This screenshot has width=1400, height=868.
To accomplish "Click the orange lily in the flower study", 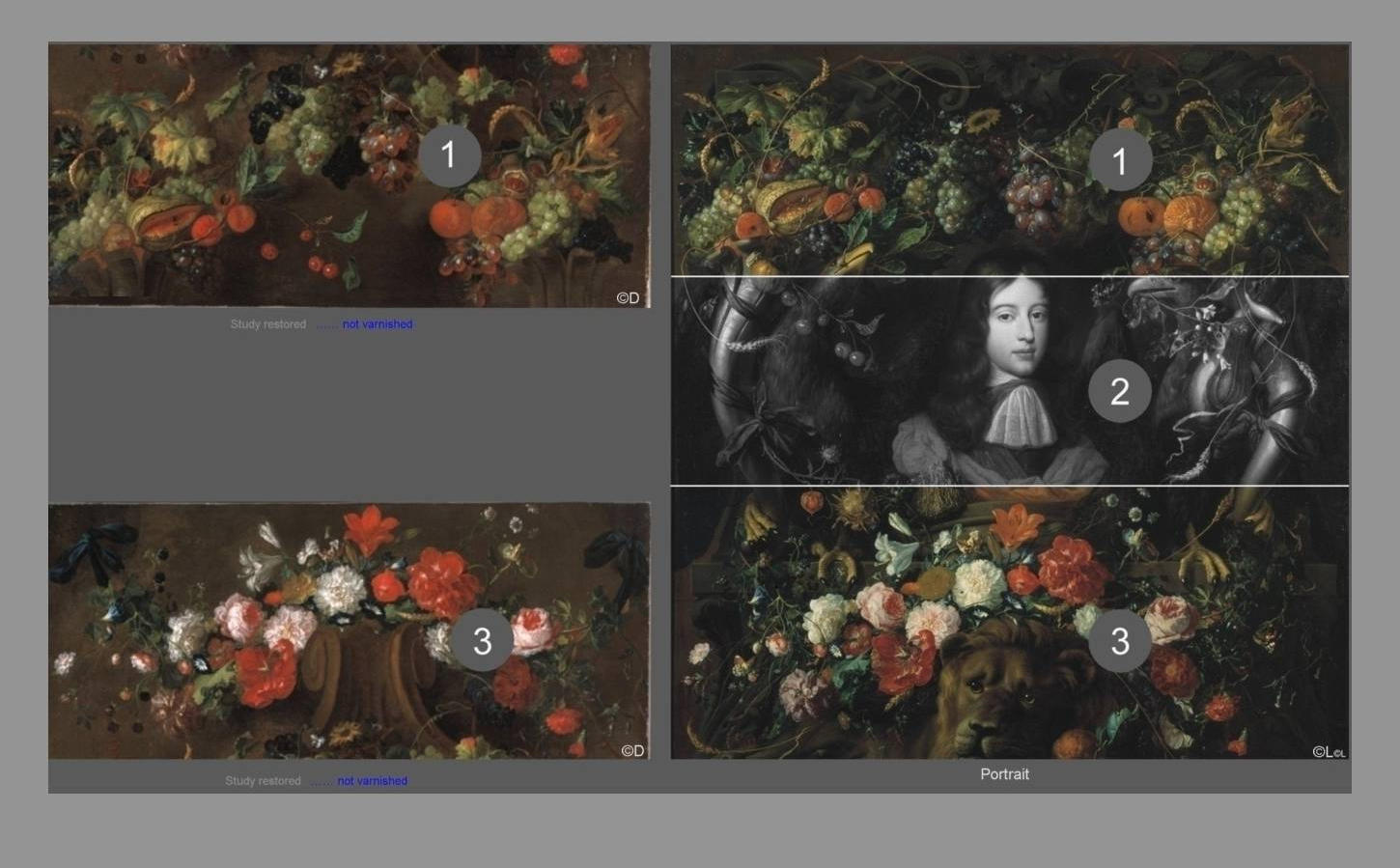I will [x=371, y=528].
